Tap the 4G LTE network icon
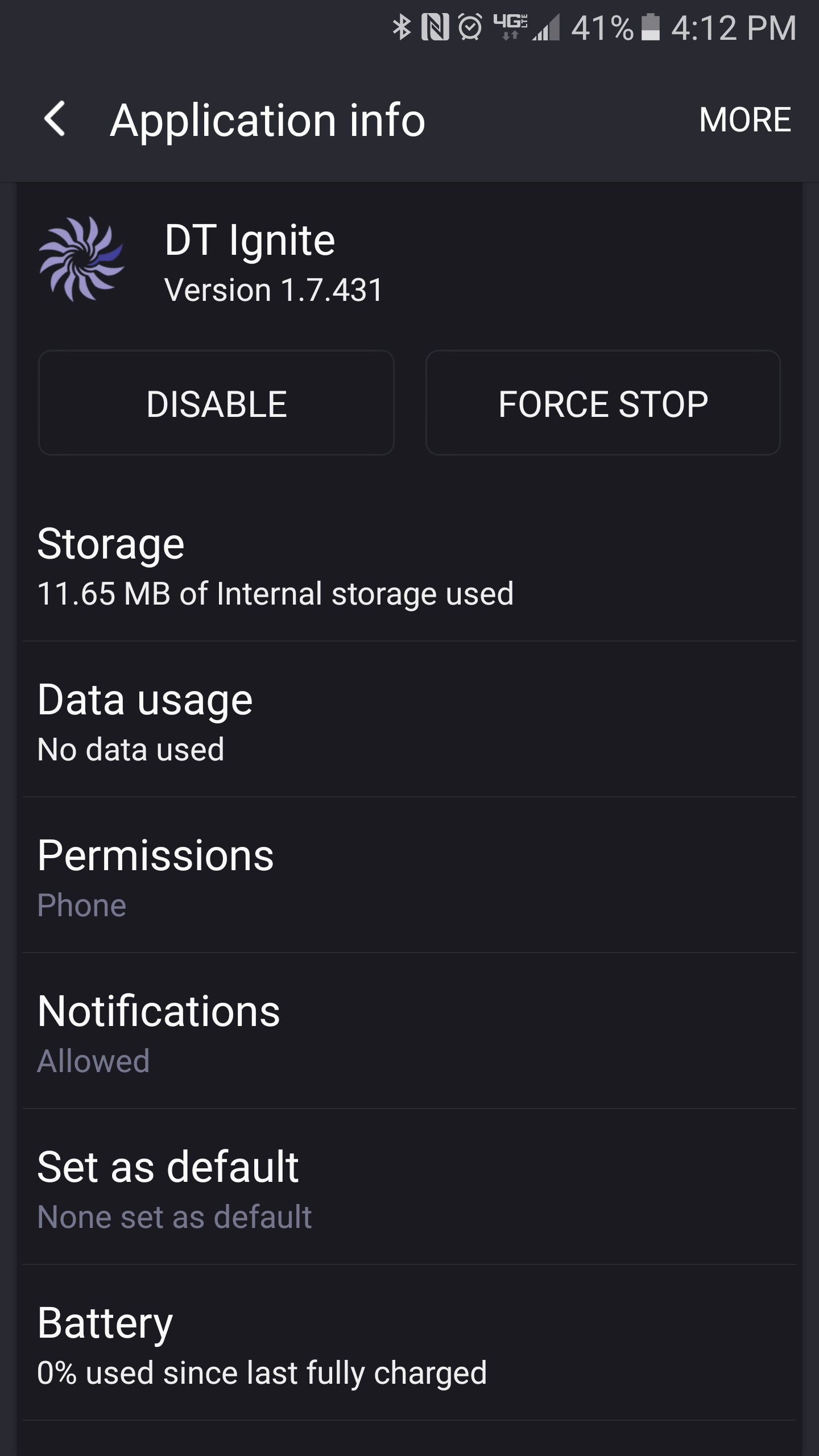Viewport: 819px width, 1456px height. [510, 26]
